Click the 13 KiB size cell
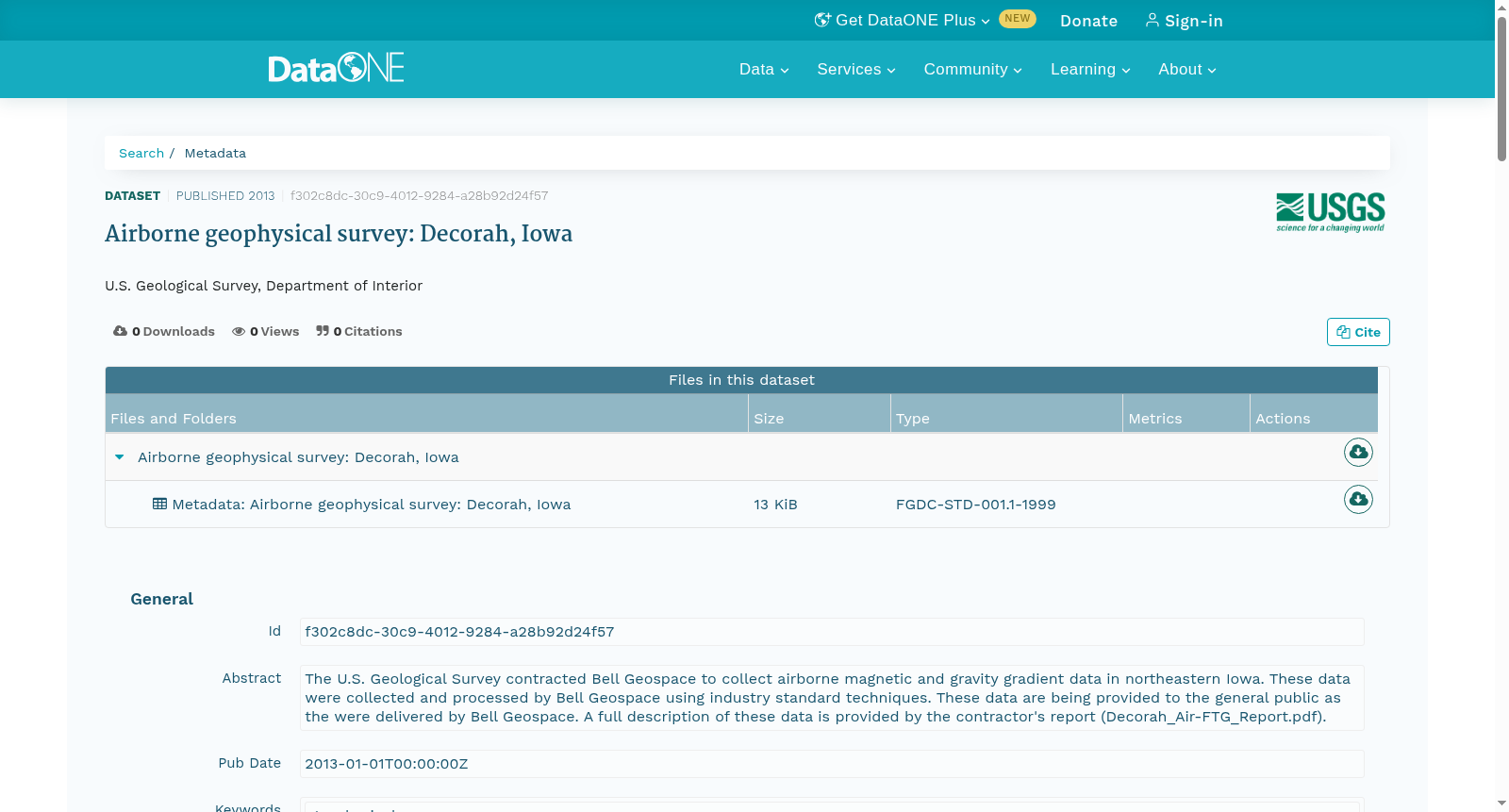The image size is (1509, 812). click(775, 505)
